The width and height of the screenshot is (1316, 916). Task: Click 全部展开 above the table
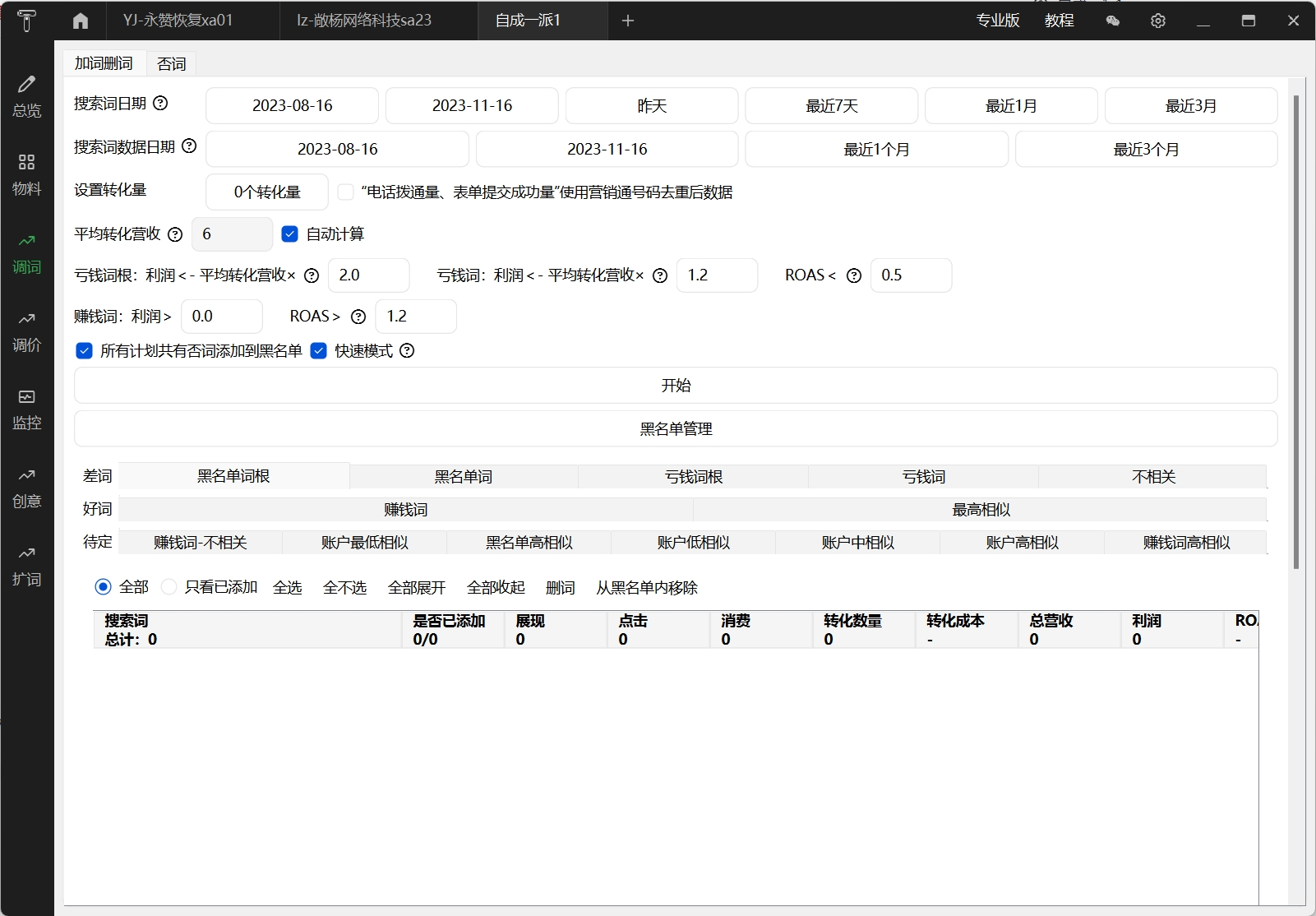coord(417,587)
